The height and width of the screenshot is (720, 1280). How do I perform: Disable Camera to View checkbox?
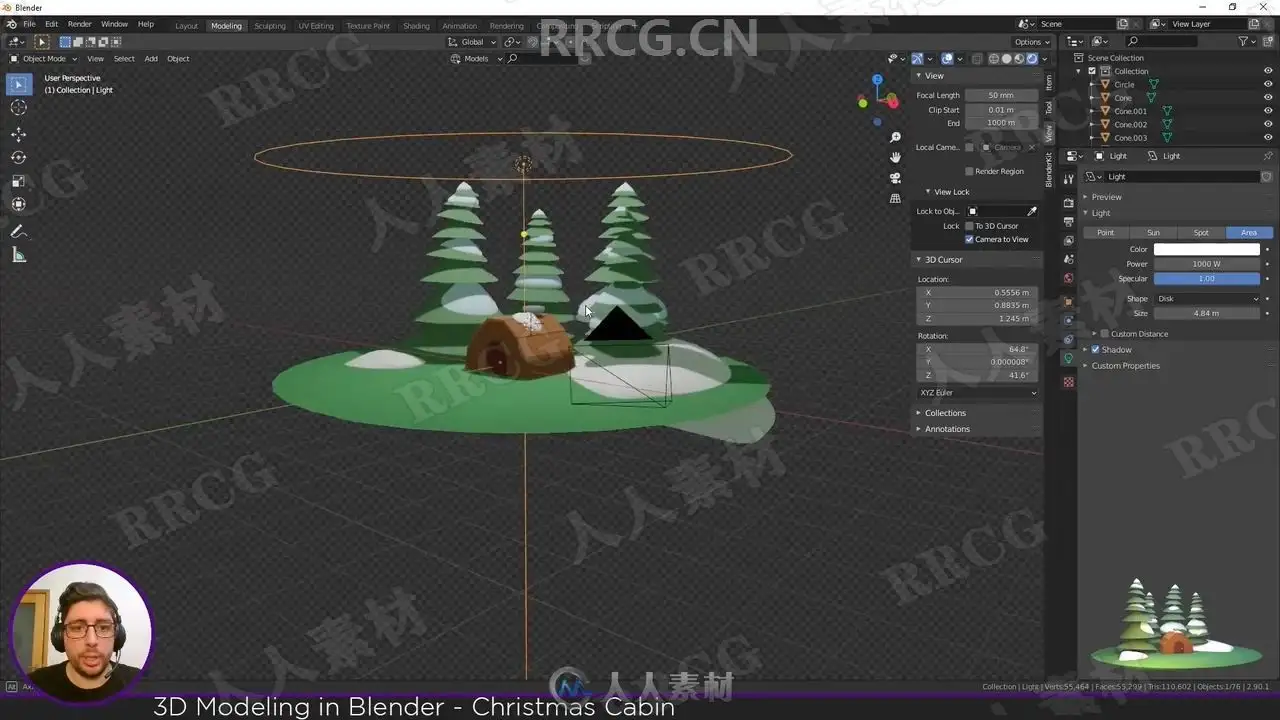(x=969, y=239)
